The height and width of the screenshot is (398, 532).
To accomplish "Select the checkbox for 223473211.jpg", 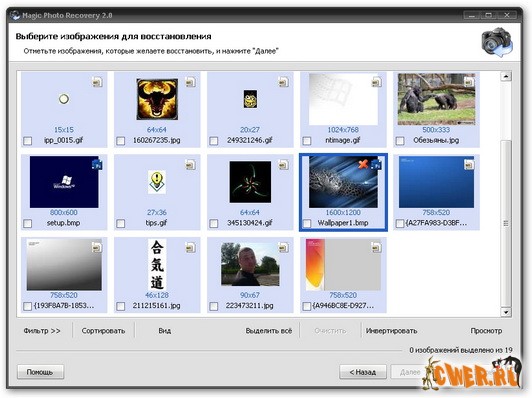I will coord(214,306).
